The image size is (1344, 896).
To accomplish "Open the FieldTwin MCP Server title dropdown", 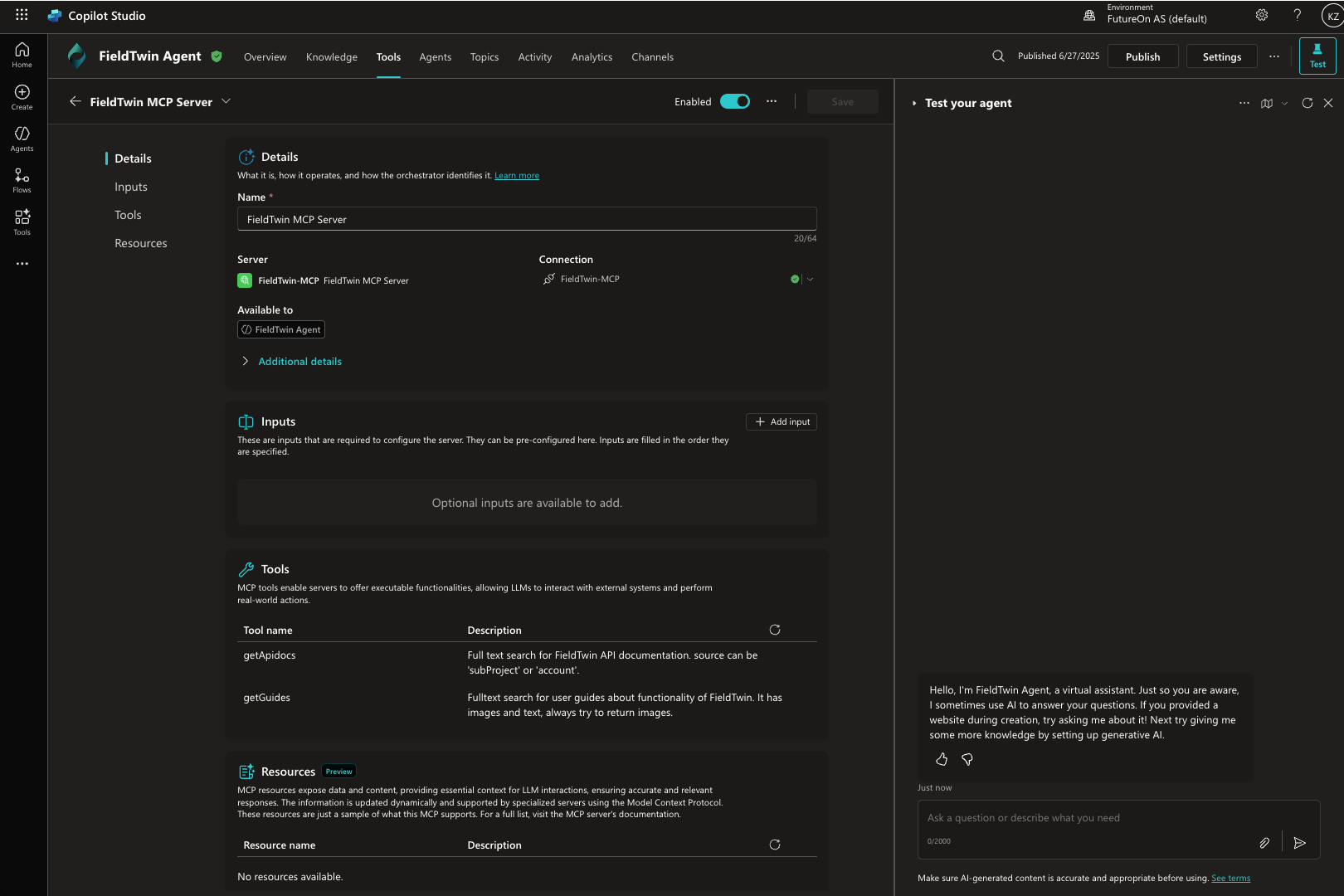I will 226,101.
